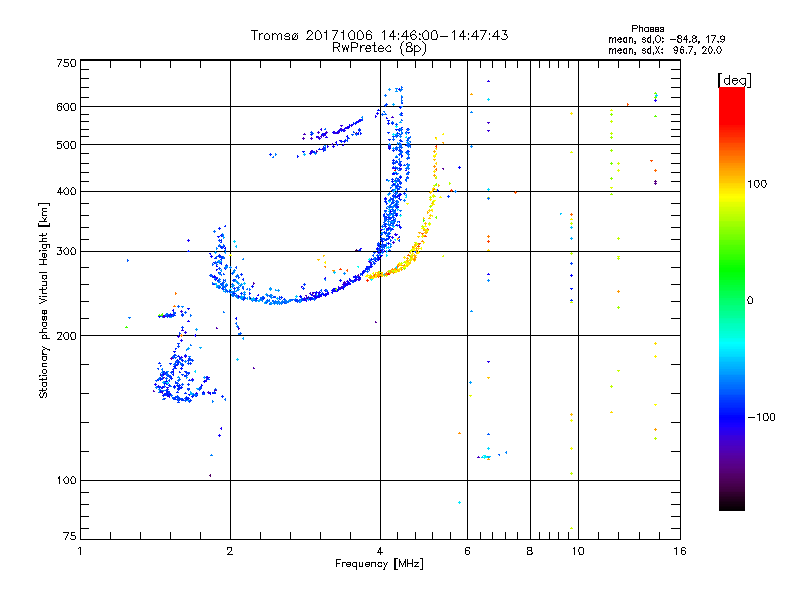This screenshot has height=600, width=800.
Task: Click the plot title "Tromsø 20171006 14:46:00-14:47:43"
Action: click(379, 35)
